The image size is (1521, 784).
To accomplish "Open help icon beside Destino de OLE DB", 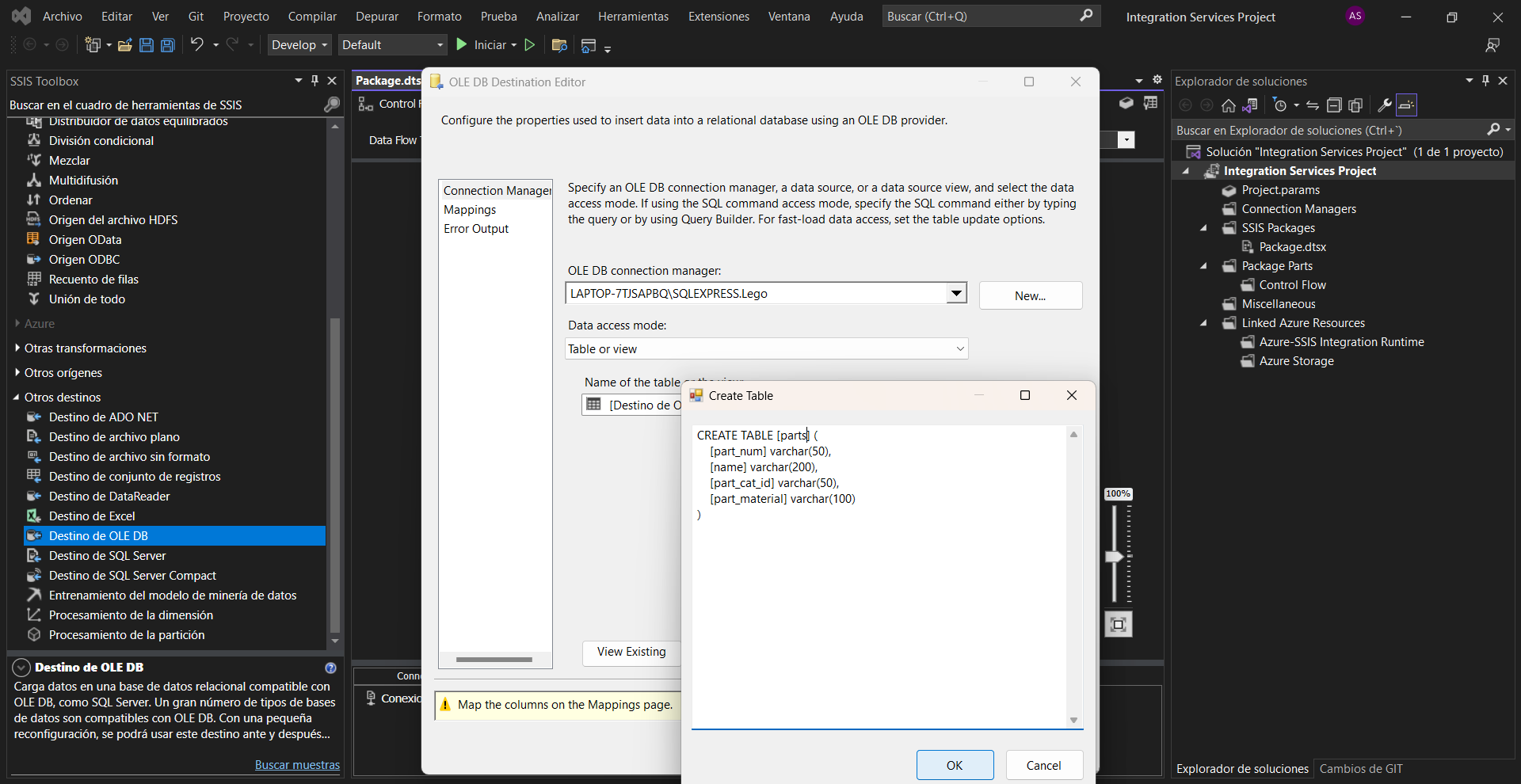I will coord(330,668).
